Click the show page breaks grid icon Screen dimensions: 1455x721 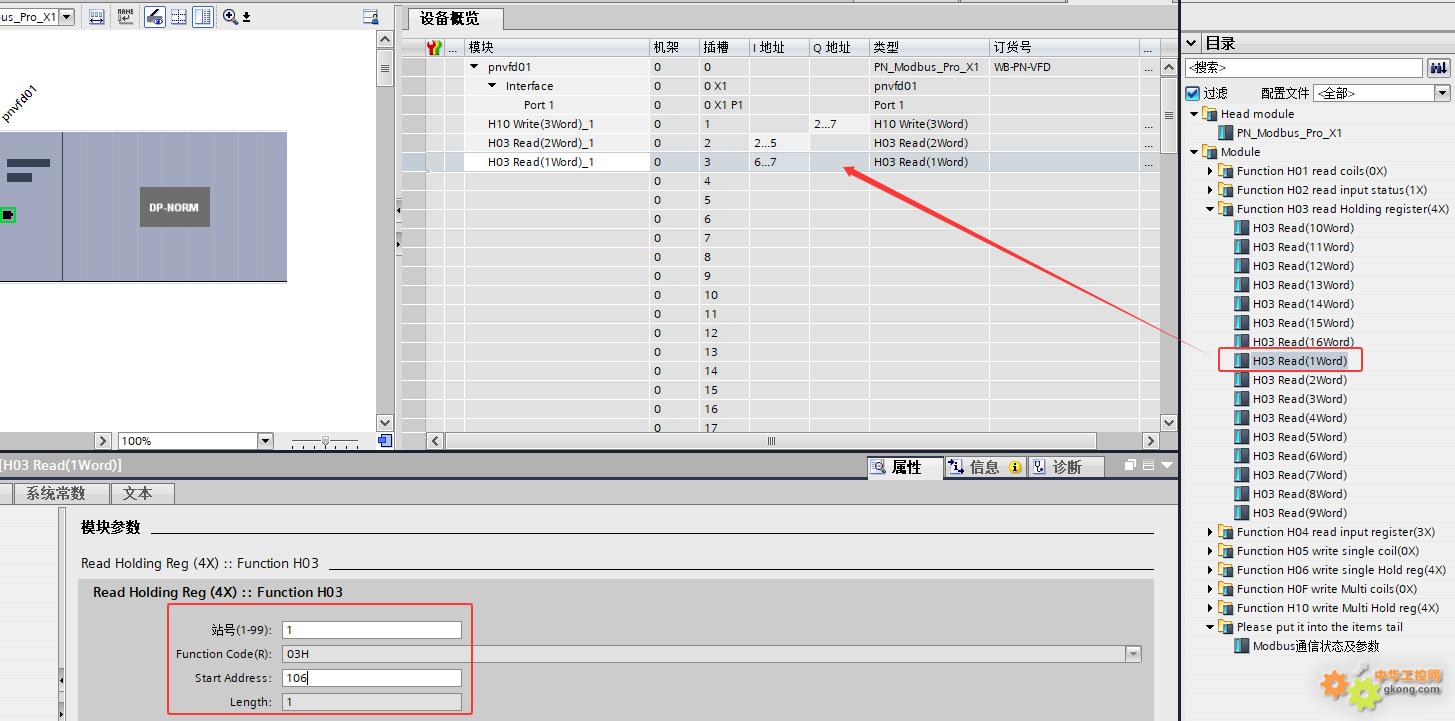tap(179, 16)
